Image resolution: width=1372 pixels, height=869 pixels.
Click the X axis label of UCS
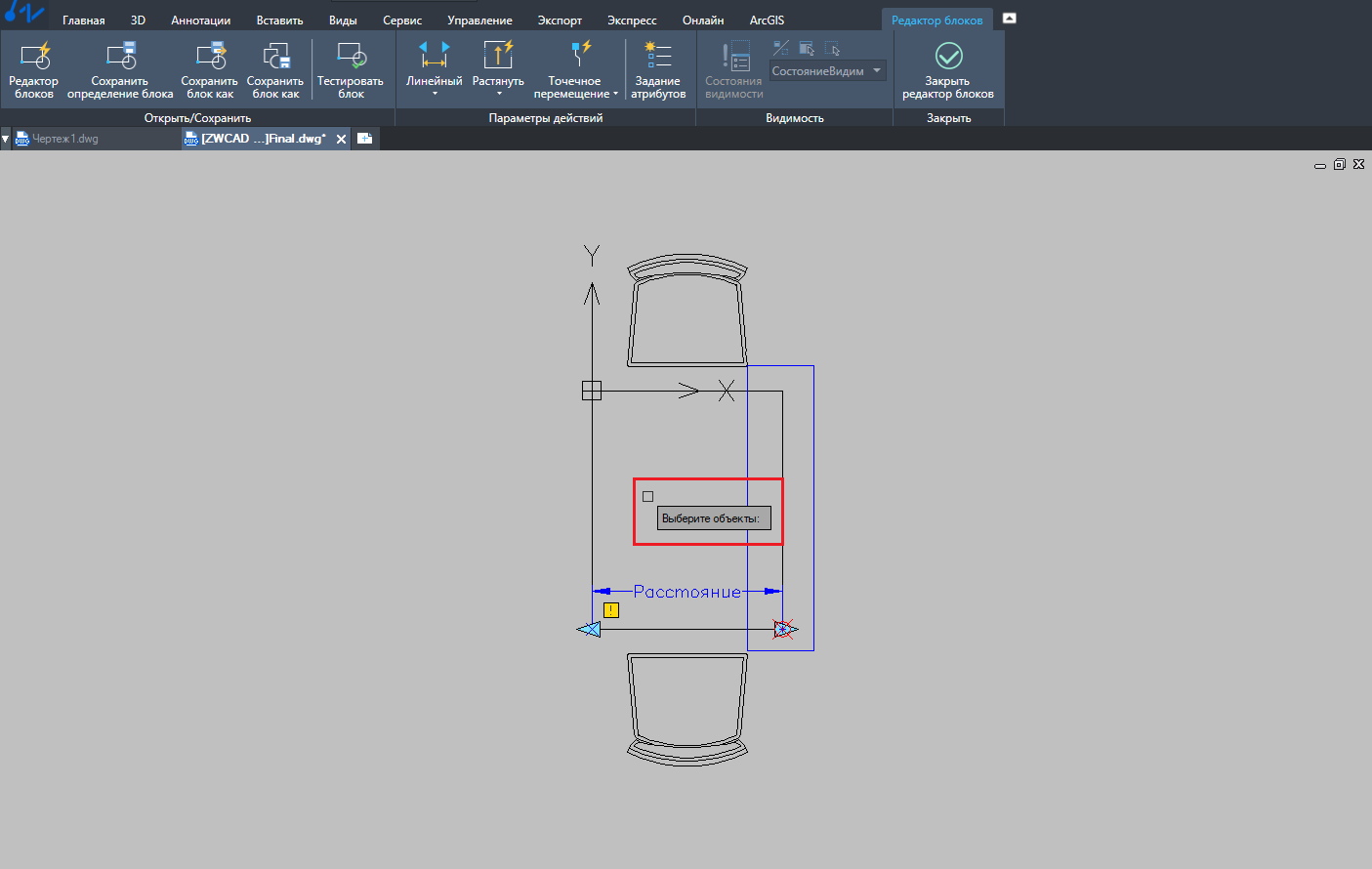(x=727, y=391)
